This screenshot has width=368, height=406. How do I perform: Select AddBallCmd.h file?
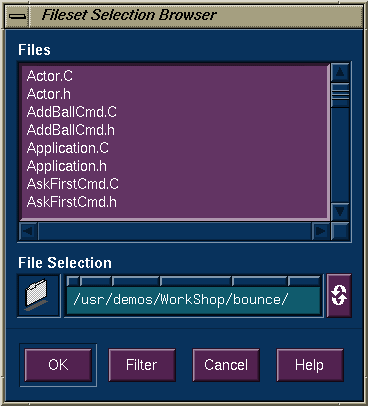pos(71,130)
